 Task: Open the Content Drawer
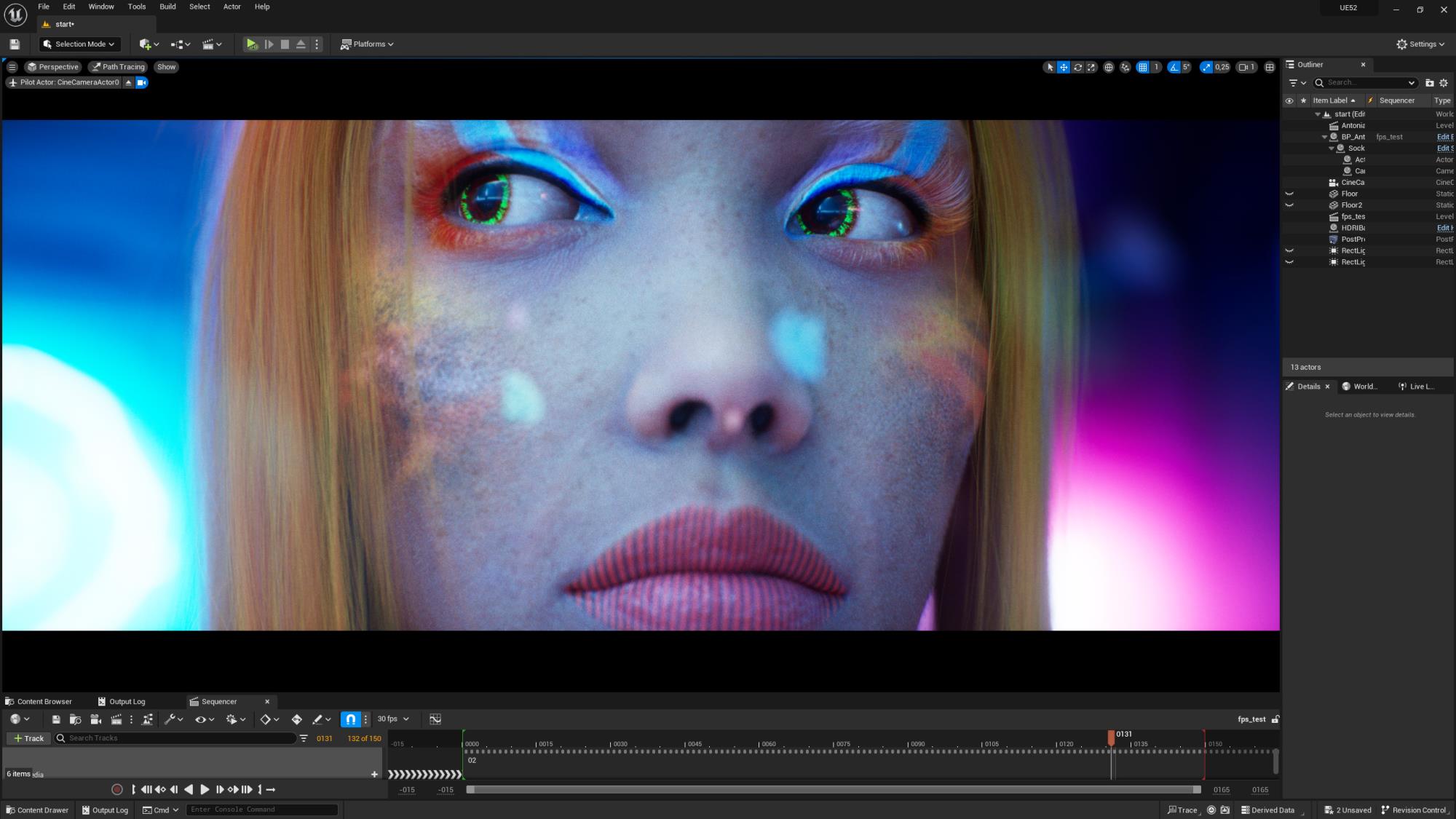pyautogui.click(x=36, y=810)
